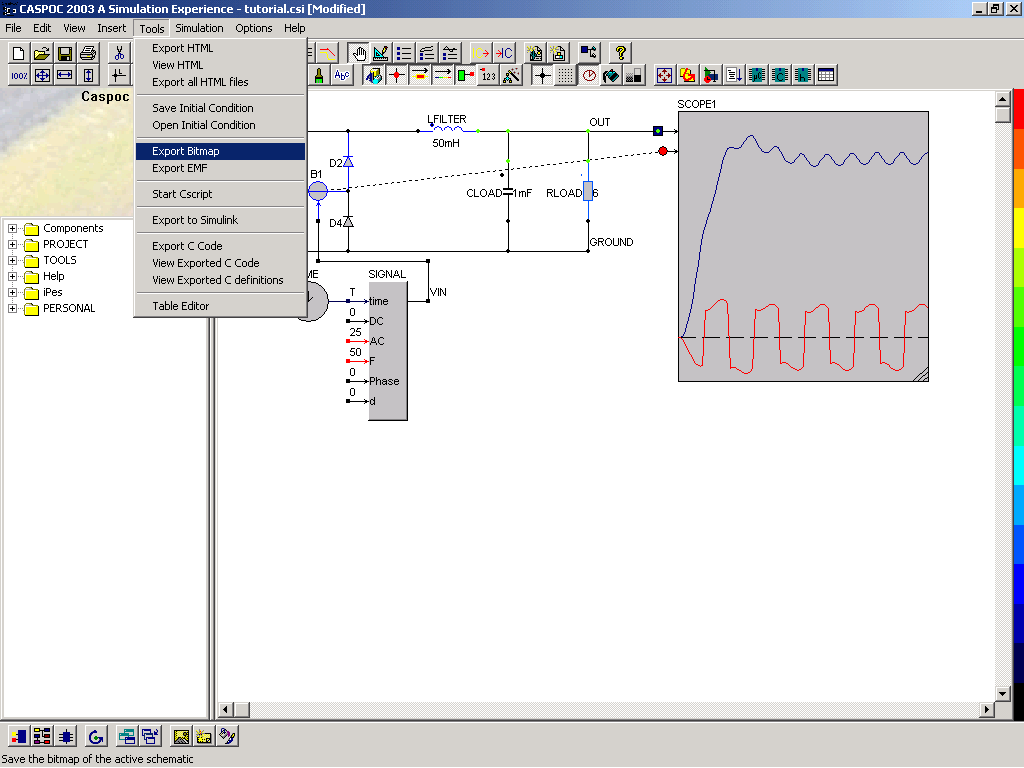Click the block diagram icon in bottom toolbar
1024x768 pixels.
[42, 736]
